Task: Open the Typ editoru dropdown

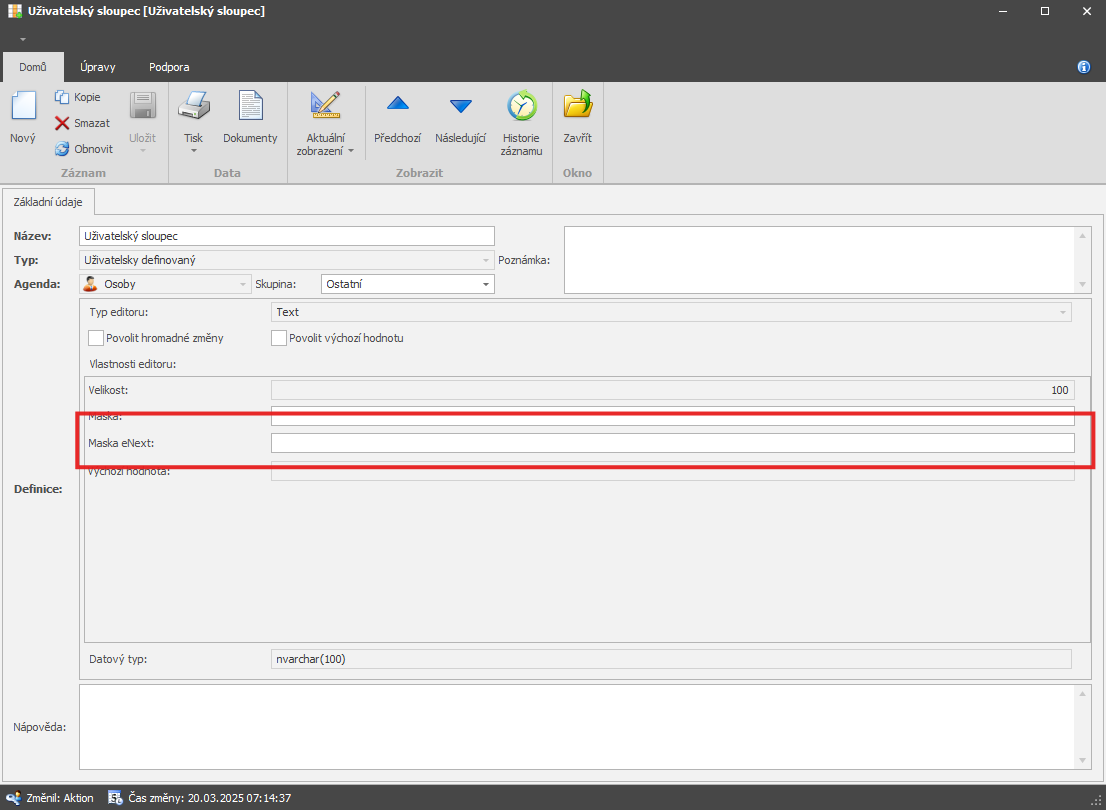Action: pos(1062,312)
